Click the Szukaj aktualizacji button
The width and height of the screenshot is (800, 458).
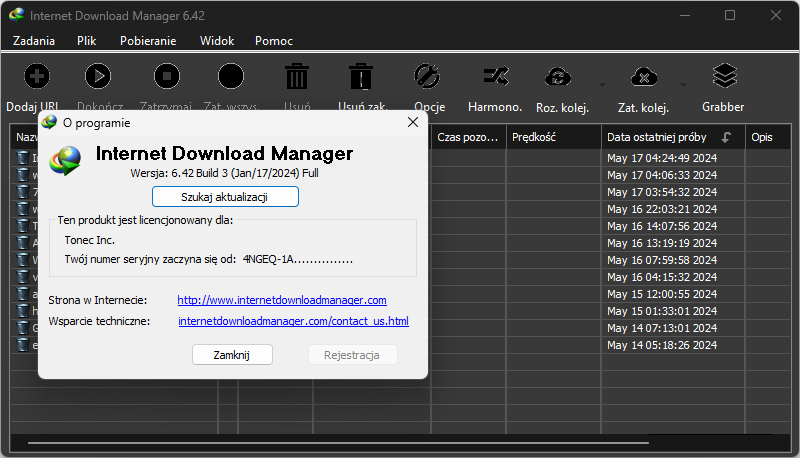point(225,197)
